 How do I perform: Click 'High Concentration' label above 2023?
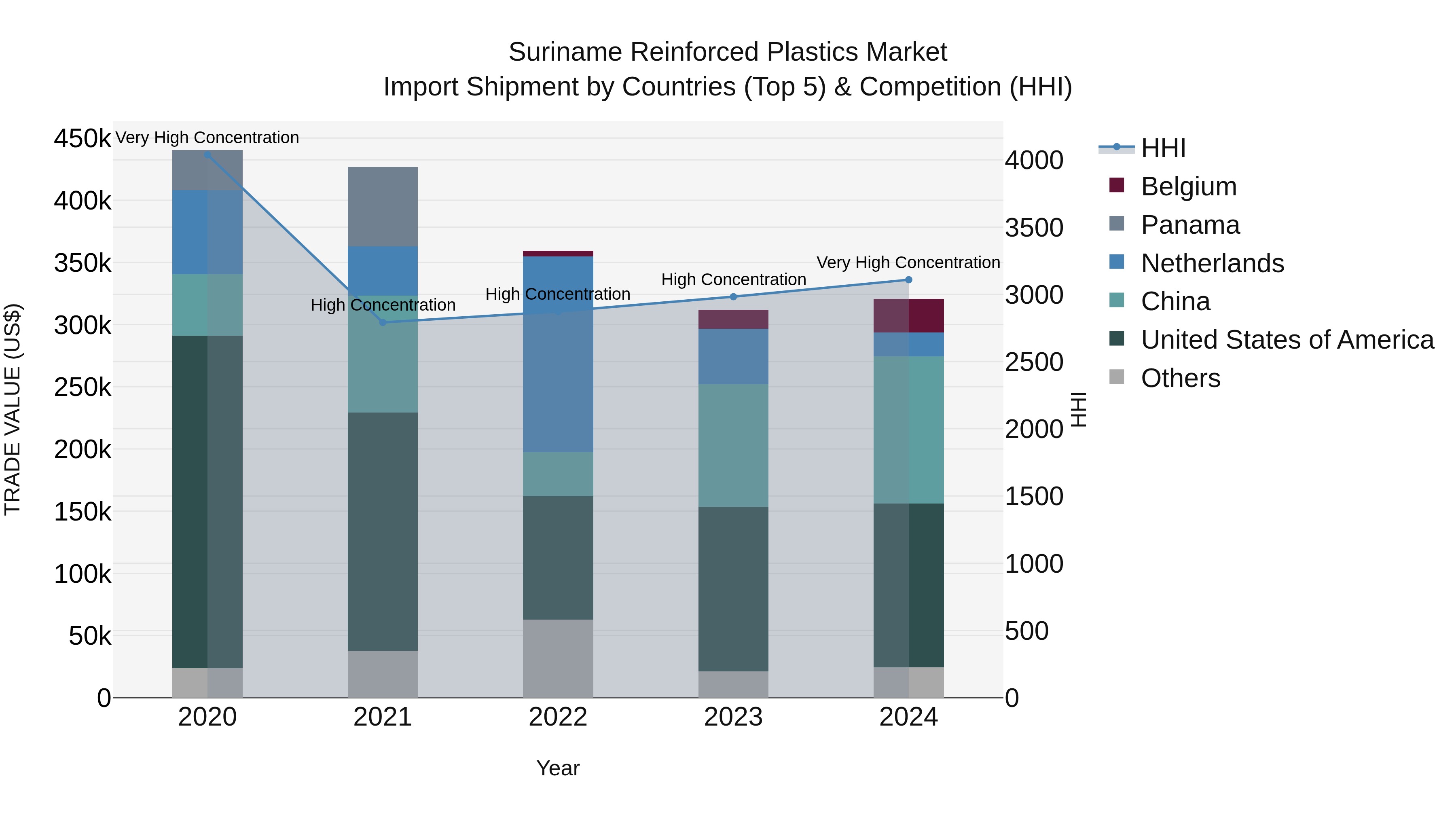click(x=734, y=280)
